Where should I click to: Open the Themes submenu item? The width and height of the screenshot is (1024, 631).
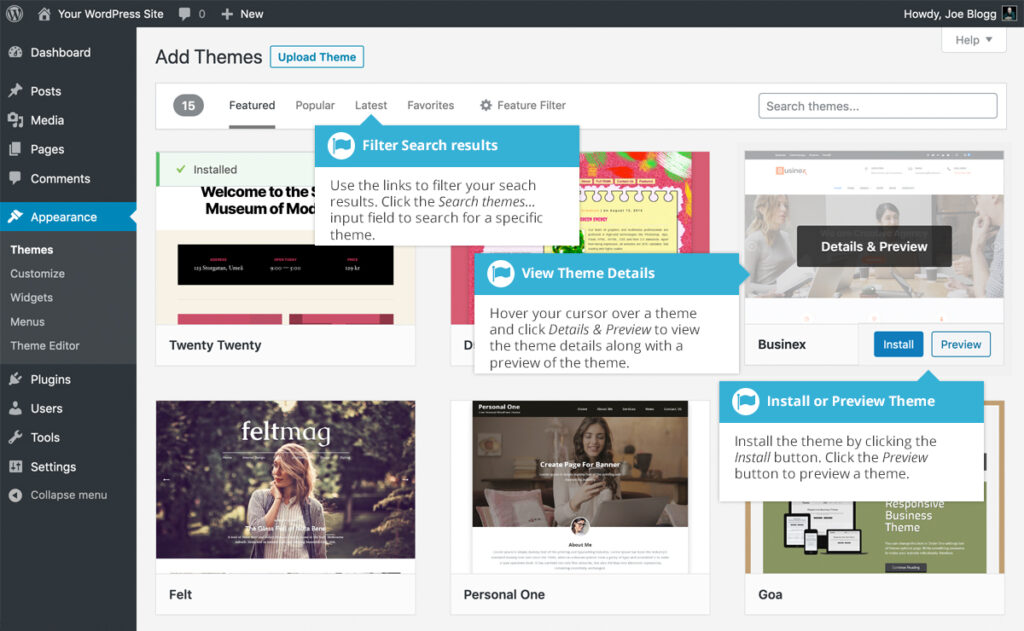tap(32, 250)
